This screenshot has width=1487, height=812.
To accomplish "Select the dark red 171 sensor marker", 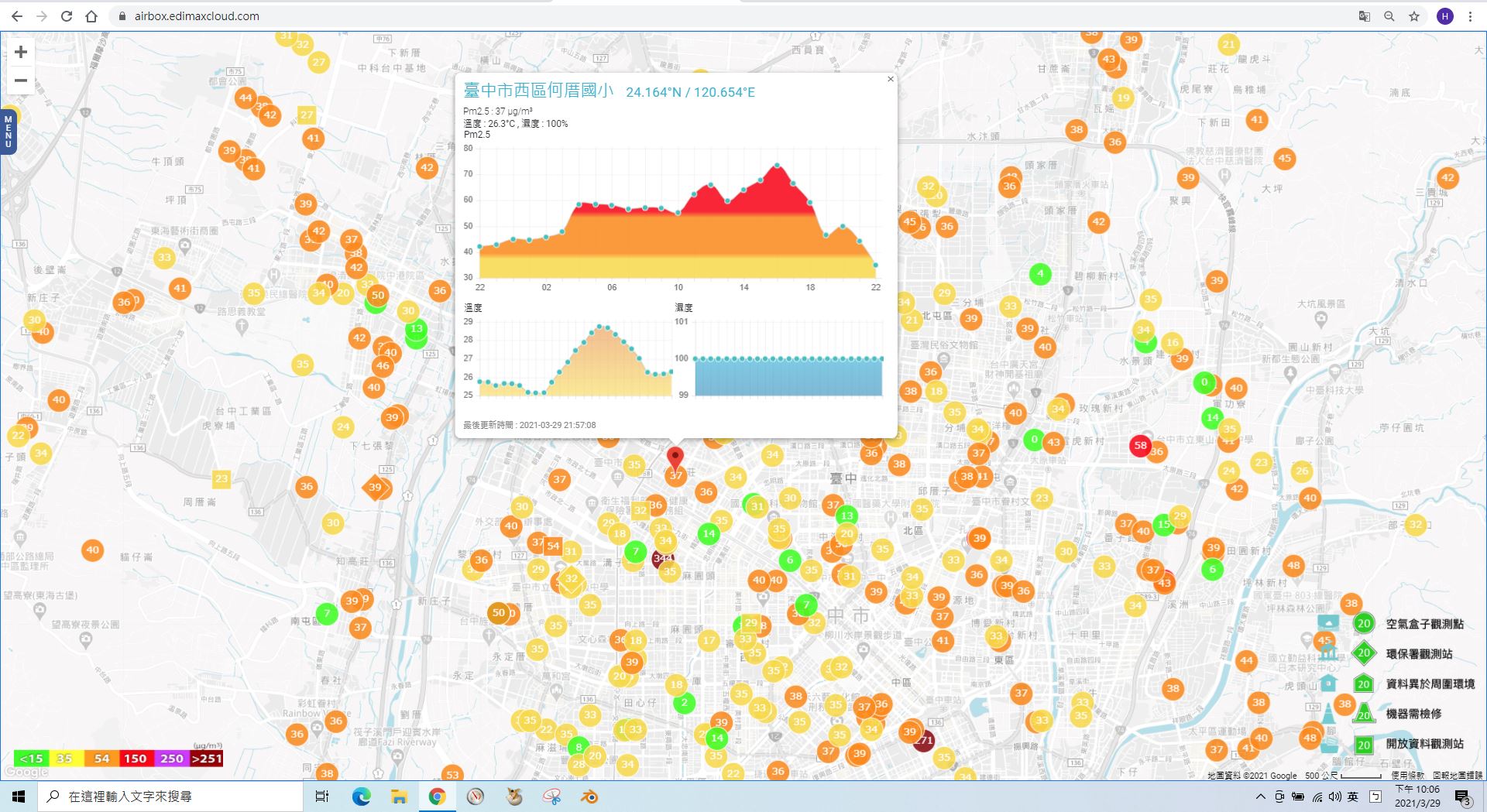I will (924, 741).
